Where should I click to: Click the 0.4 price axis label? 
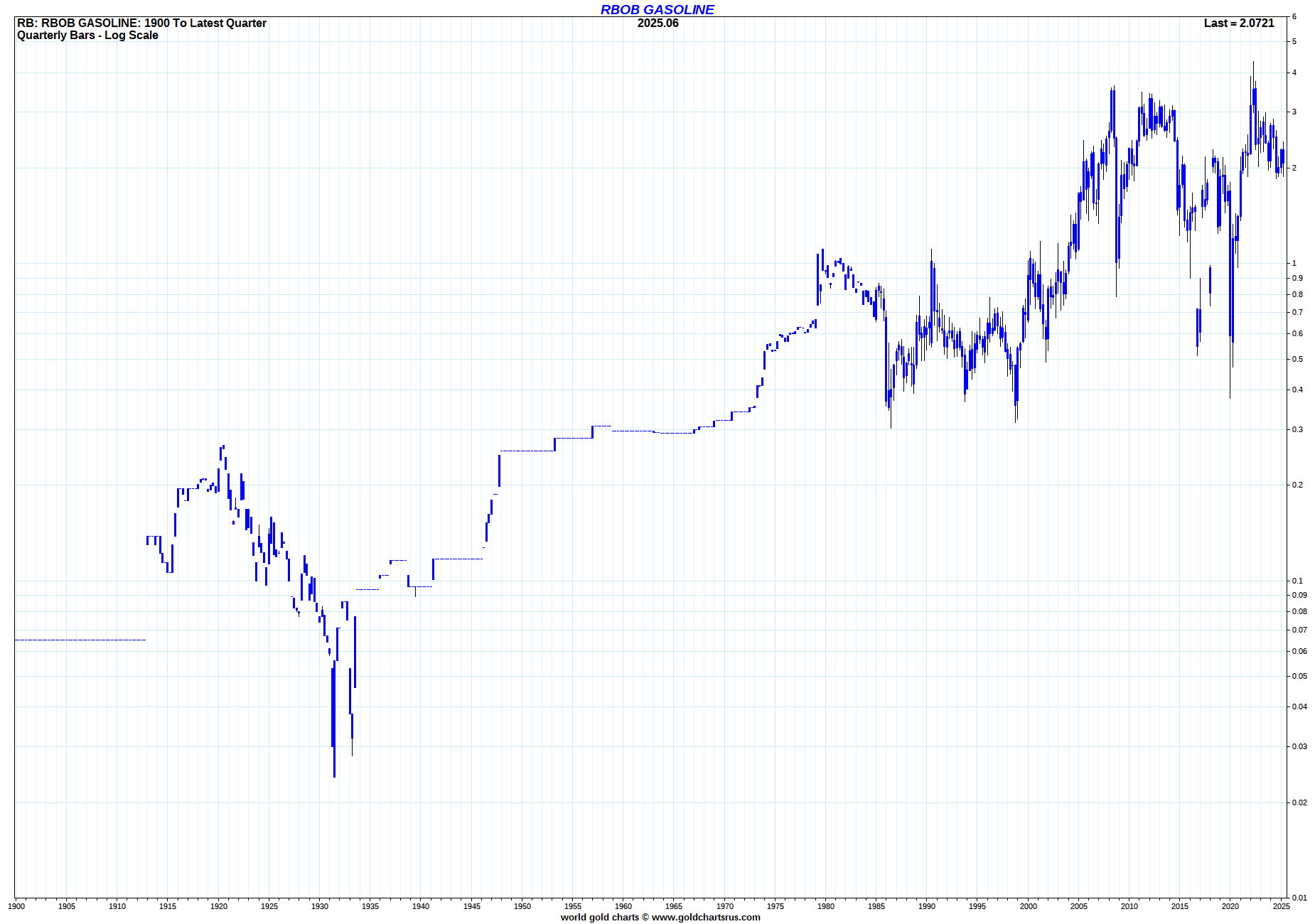1297,390
